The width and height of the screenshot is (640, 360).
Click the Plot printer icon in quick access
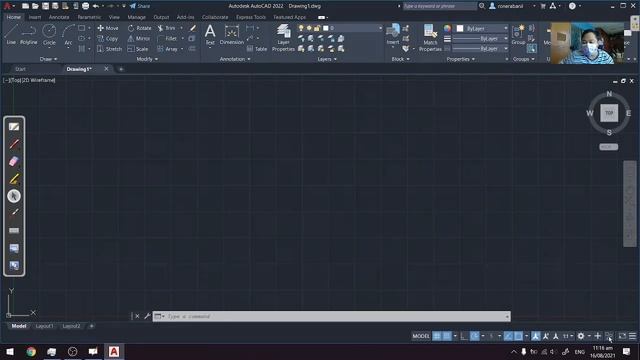click(x=85, y=6)
